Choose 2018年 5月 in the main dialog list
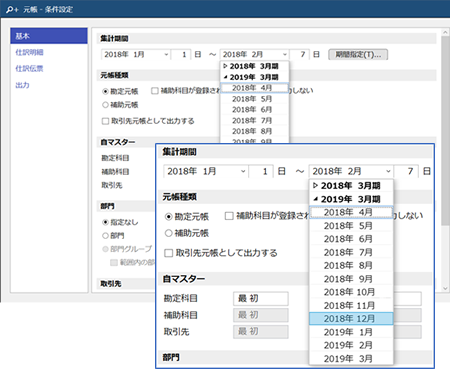This screenshot has width=450, height=370. tap(254, 99)
